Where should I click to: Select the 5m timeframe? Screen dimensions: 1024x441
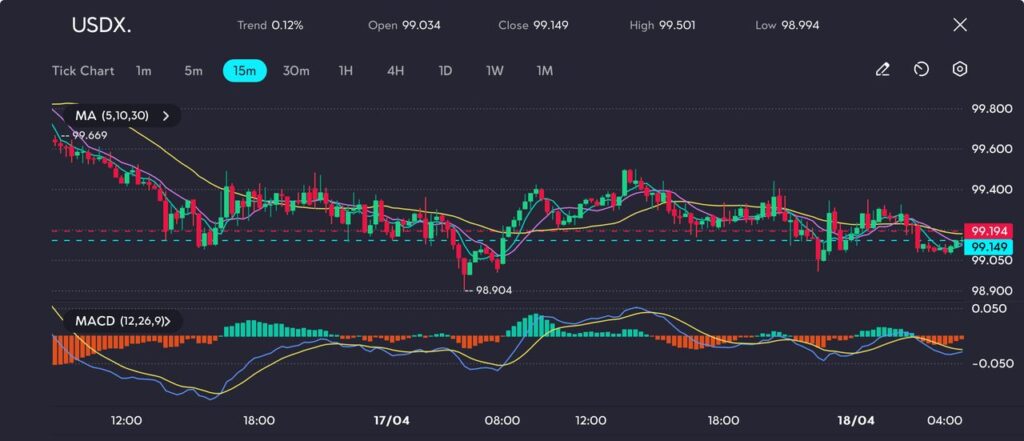coord(193,71)
